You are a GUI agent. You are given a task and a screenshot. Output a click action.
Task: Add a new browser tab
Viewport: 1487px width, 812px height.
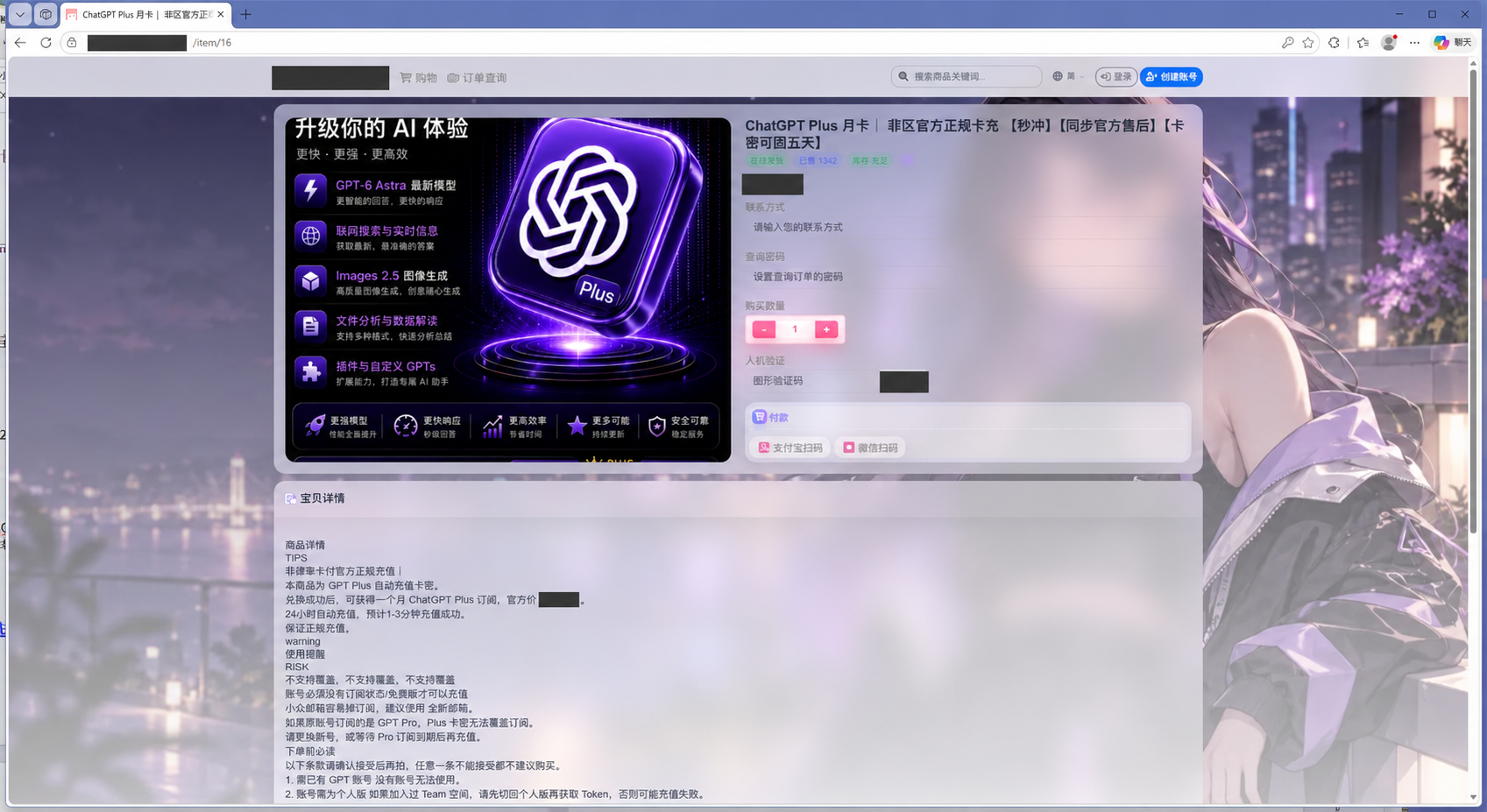245,14
